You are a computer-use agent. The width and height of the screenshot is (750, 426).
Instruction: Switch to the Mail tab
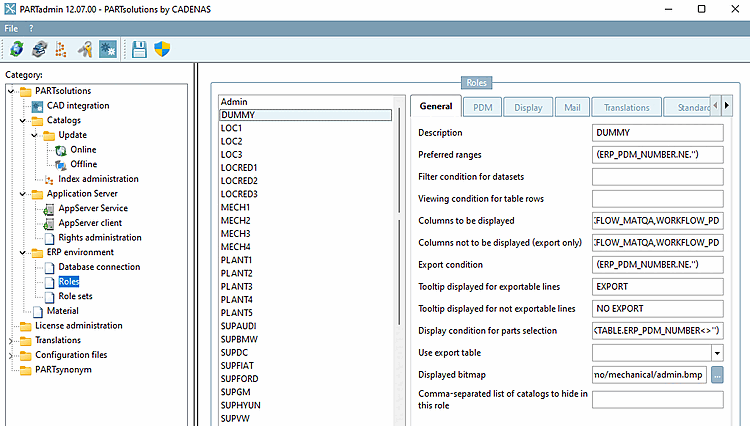[x=572, y=108]
